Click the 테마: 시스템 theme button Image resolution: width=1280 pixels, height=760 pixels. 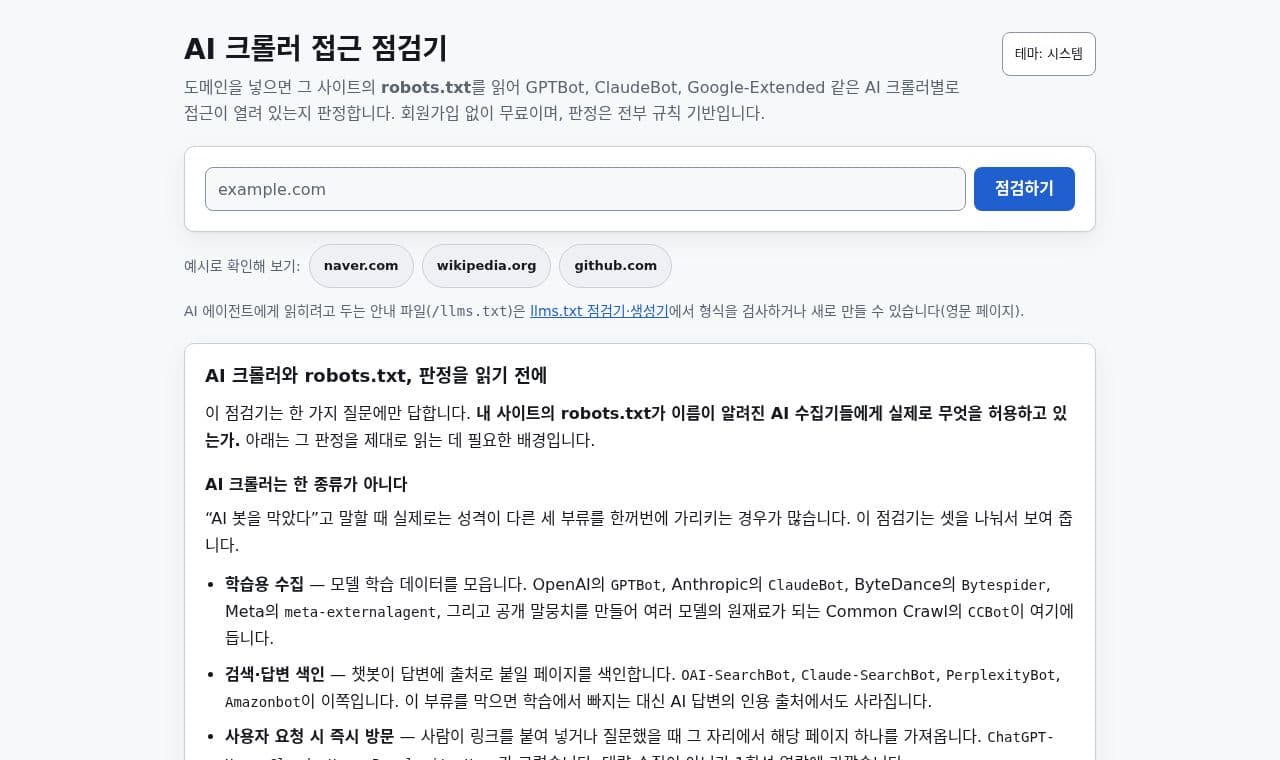click(1048, 54)
